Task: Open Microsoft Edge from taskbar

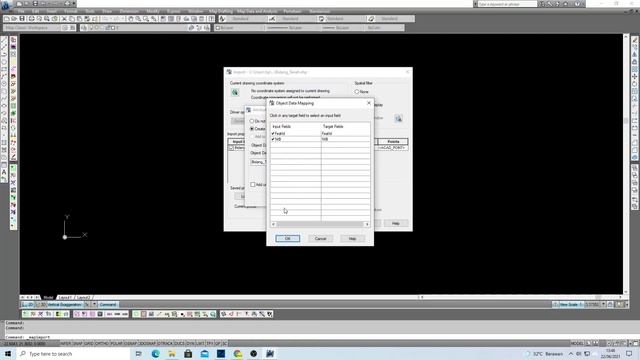Action: tap(156, 353)
